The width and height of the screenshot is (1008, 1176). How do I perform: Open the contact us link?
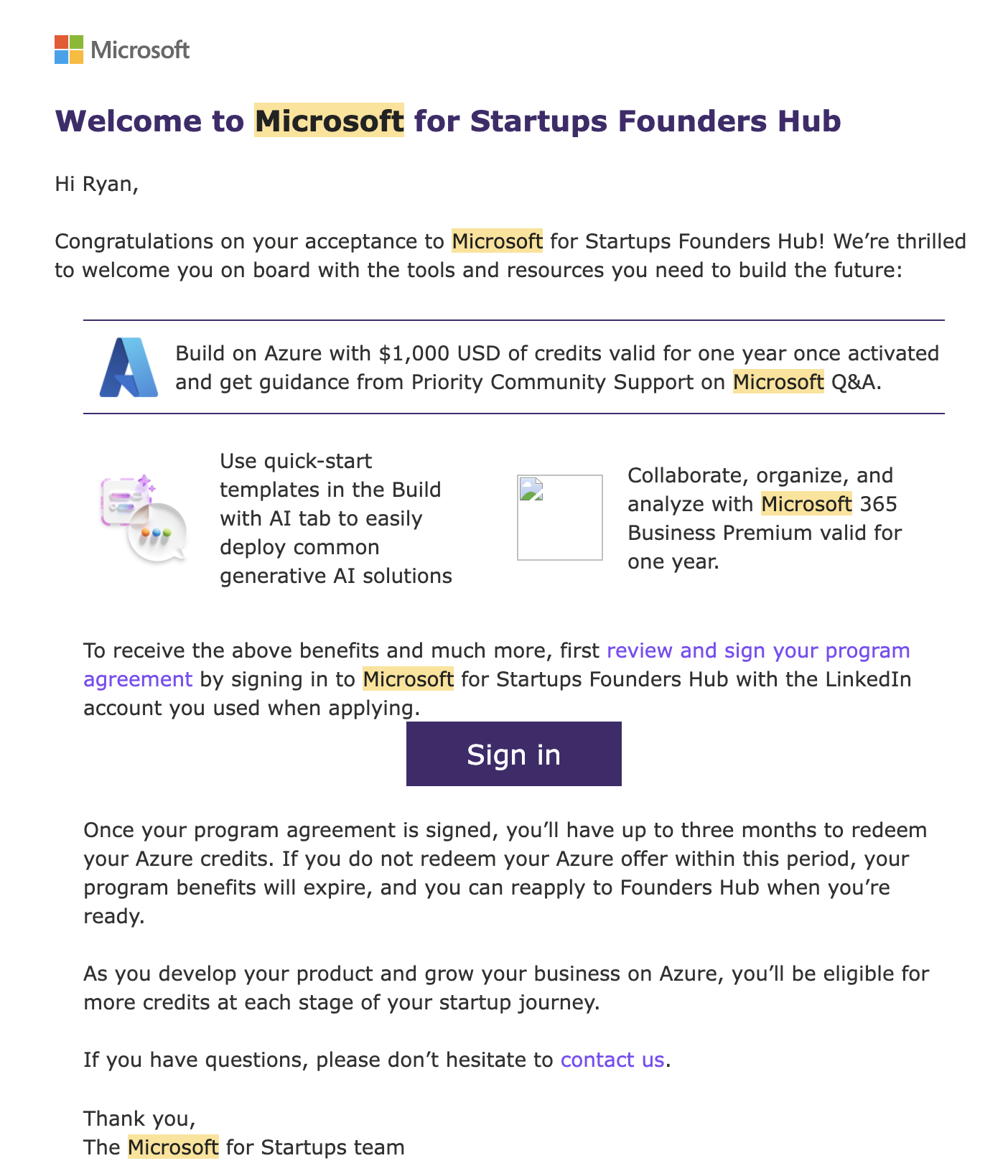tap(612, 1060)
